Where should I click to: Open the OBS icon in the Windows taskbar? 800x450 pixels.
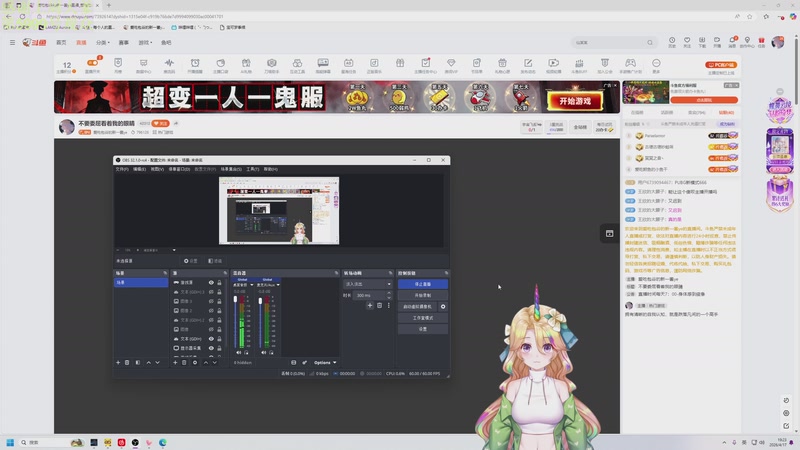[x=135, y=443]
